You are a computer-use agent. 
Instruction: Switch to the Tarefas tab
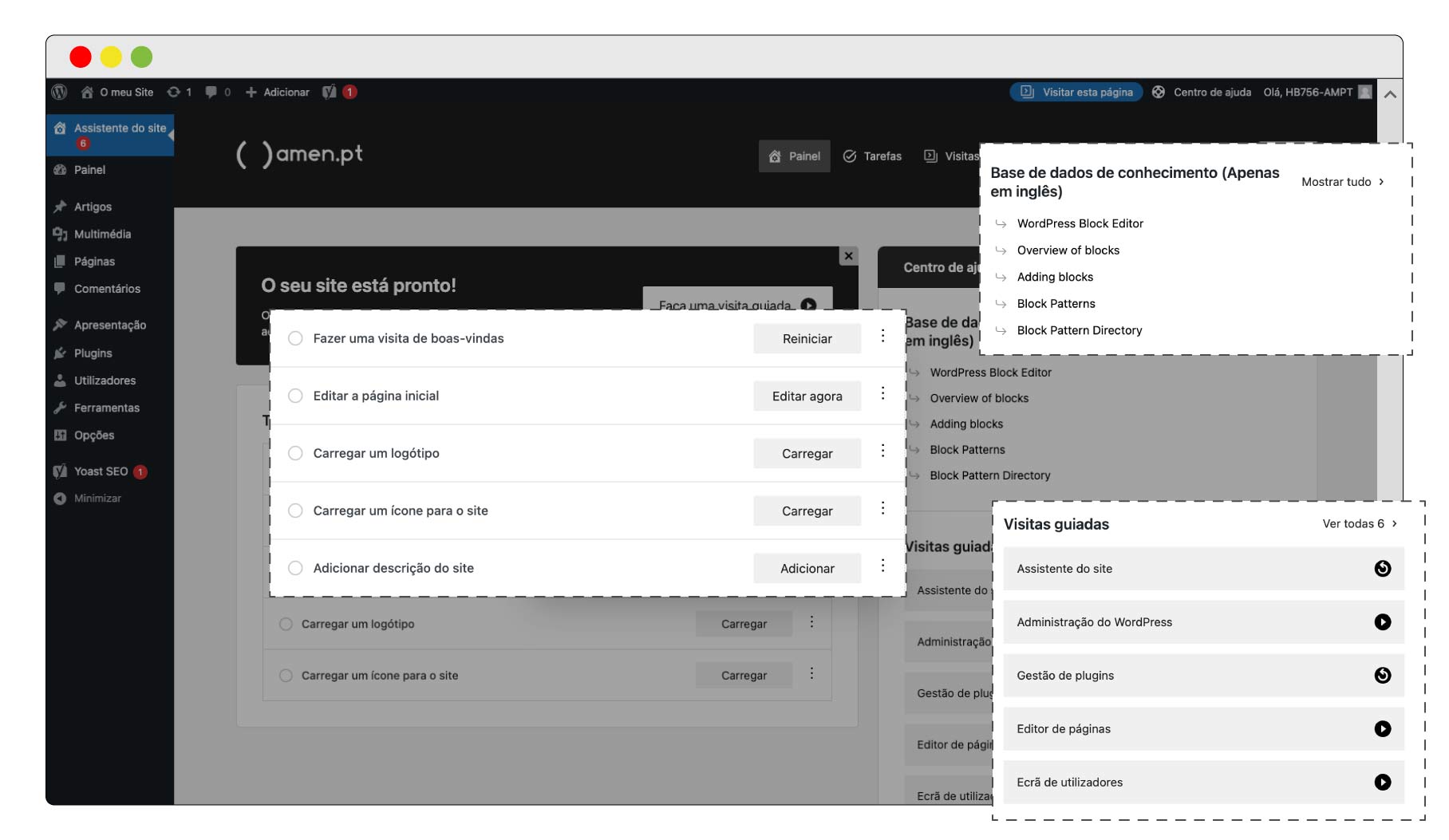873,156
